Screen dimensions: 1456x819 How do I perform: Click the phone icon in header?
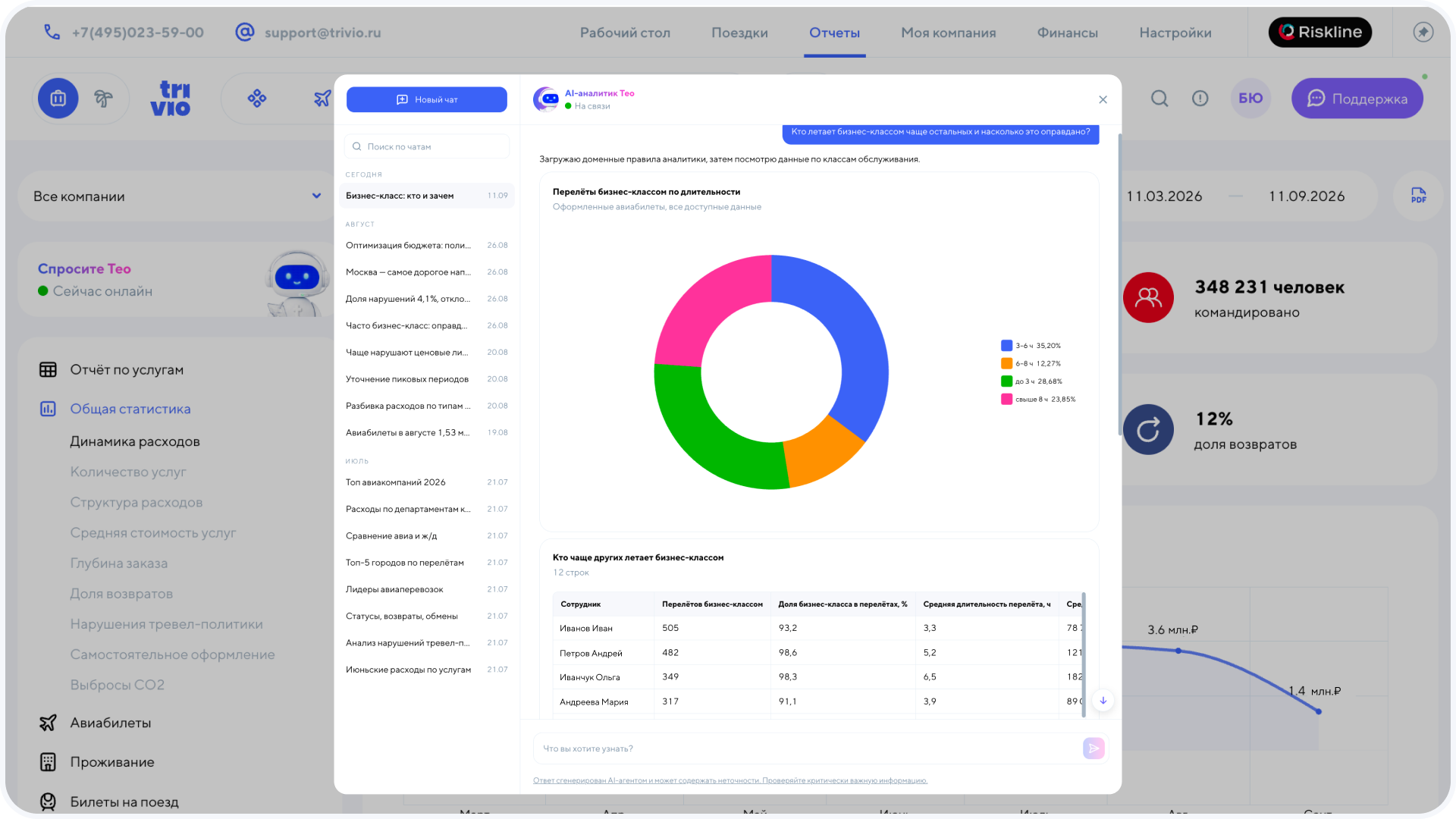[52, 32]
